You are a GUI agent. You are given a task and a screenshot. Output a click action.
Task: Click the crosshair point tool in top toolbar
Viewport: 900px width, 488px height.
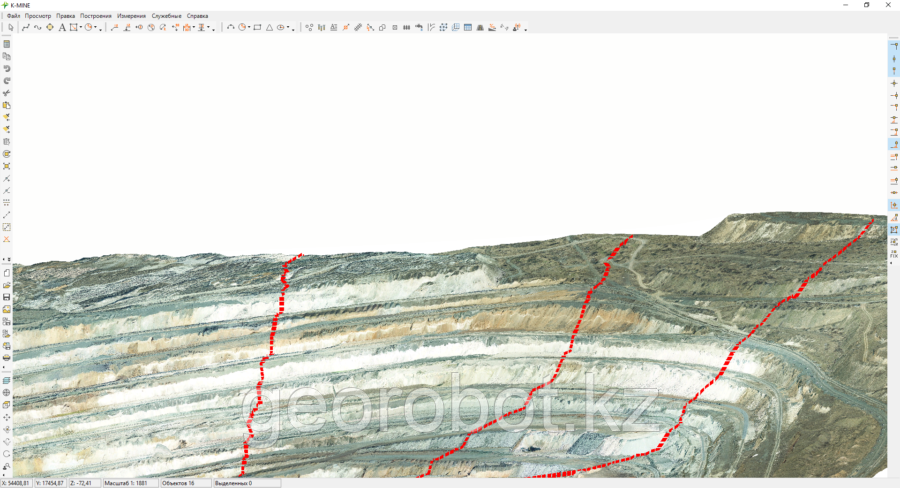(49, 27)
